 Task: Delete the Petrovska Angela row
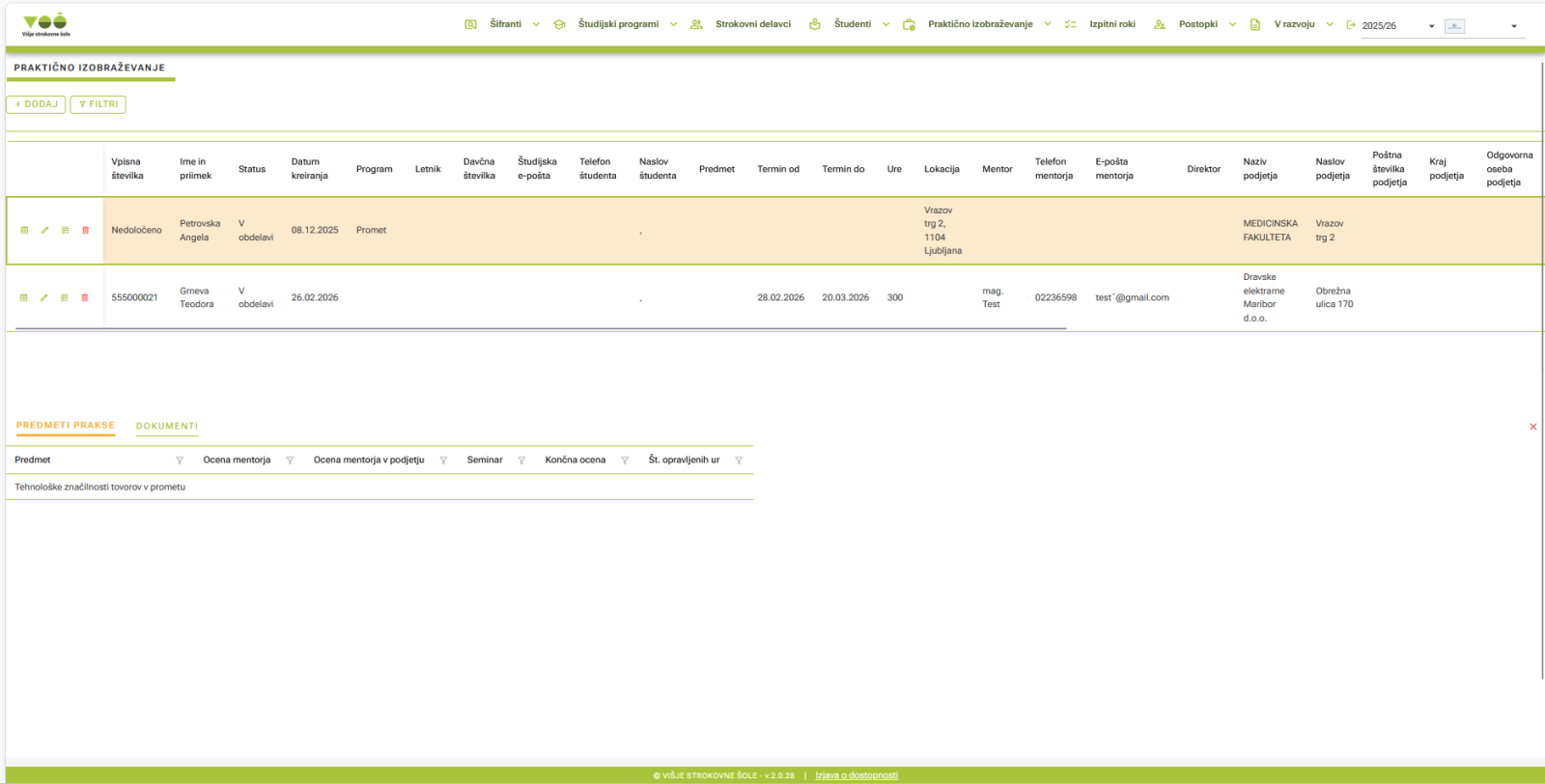[85, 231]
